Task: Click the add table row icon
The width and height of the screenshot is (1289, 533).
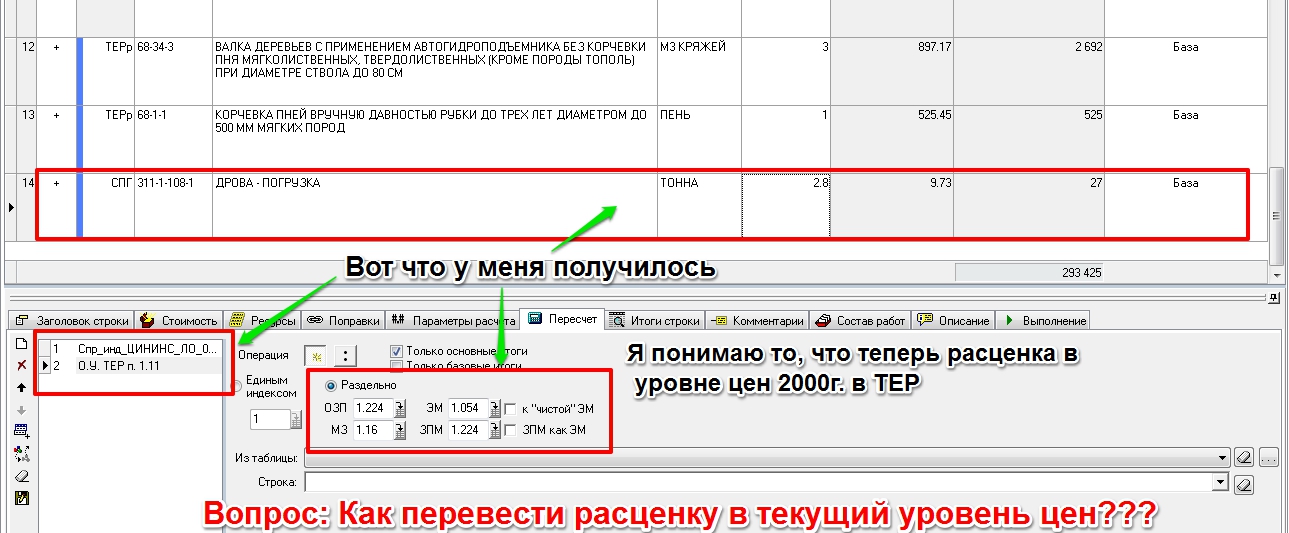Action: (21, 431)
